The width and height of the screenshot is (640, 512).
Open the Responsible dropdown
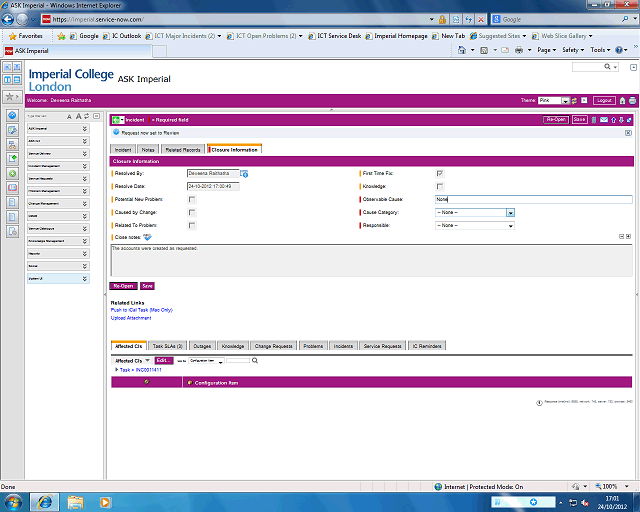475,225
